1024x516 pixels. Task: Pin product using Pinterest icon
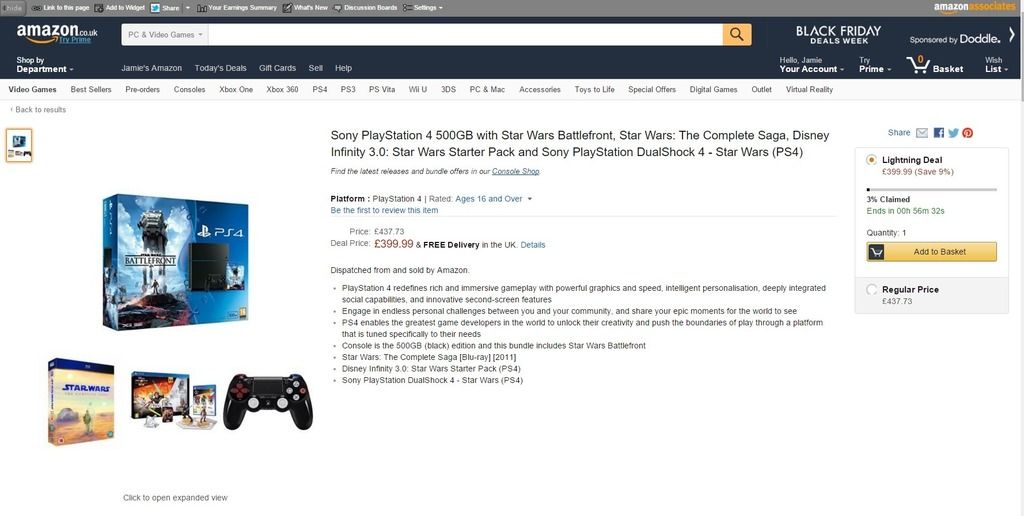pos(967,133)
